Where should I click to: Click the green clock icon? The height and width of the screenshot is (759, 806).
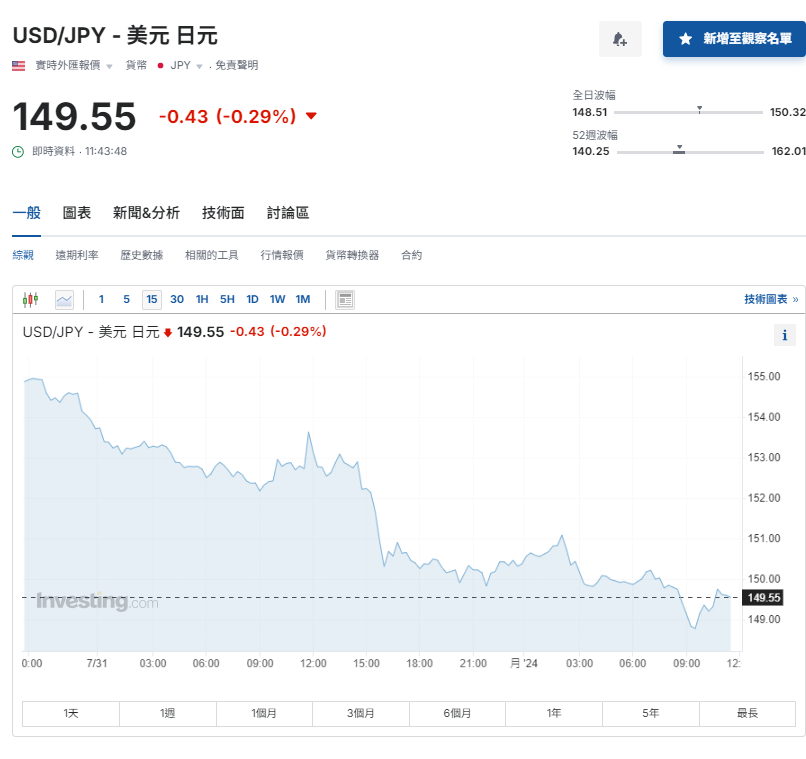tap(18, 151)
